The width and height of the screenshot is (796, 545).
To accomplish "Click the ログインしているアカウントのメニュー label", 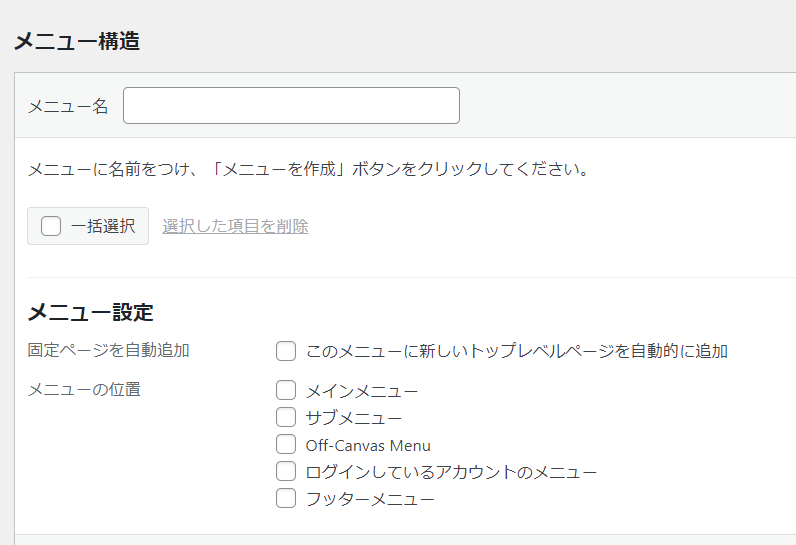I will [451, 472].
